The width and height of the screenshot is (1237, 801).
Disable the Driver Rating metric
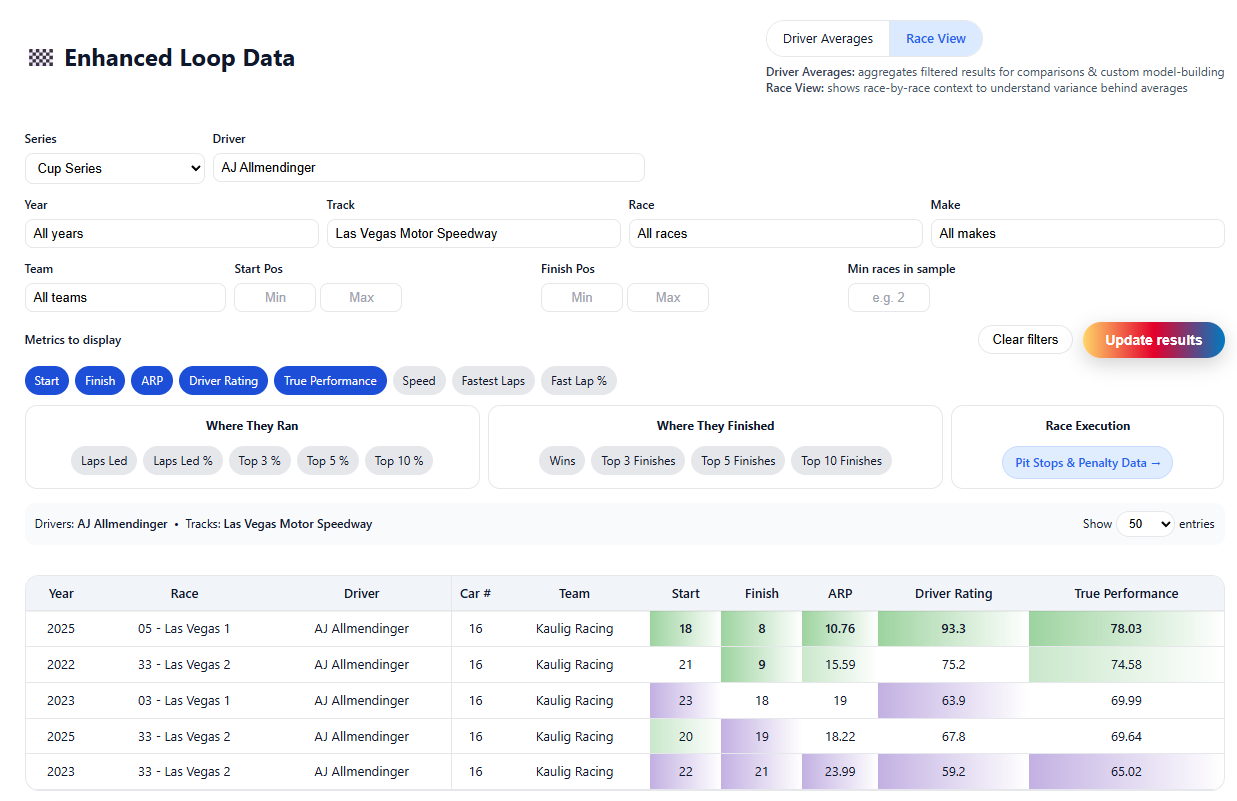point(223,381)
